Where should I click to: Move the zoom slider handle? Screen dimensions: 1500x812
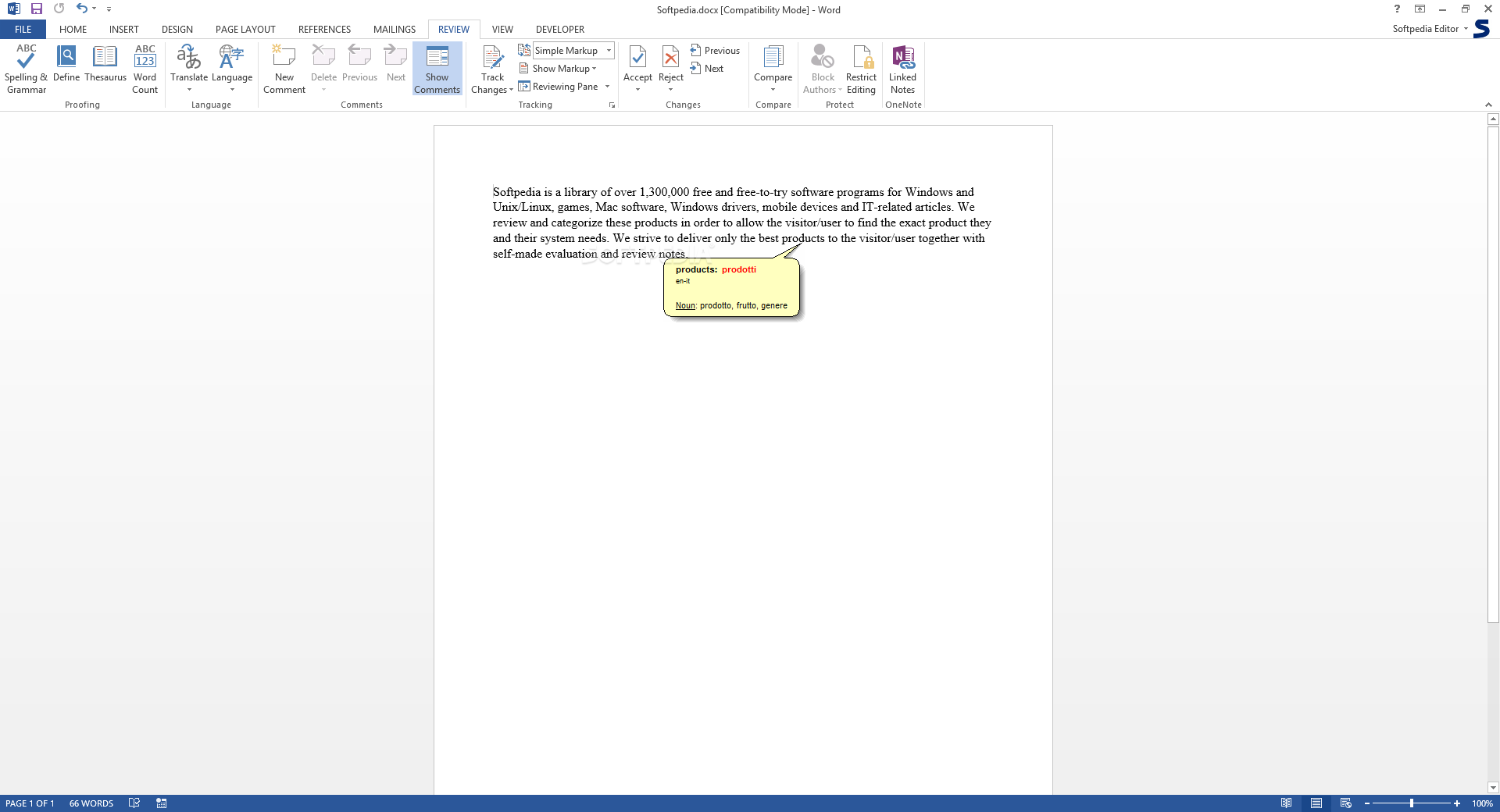click(x=1412, y=803)
